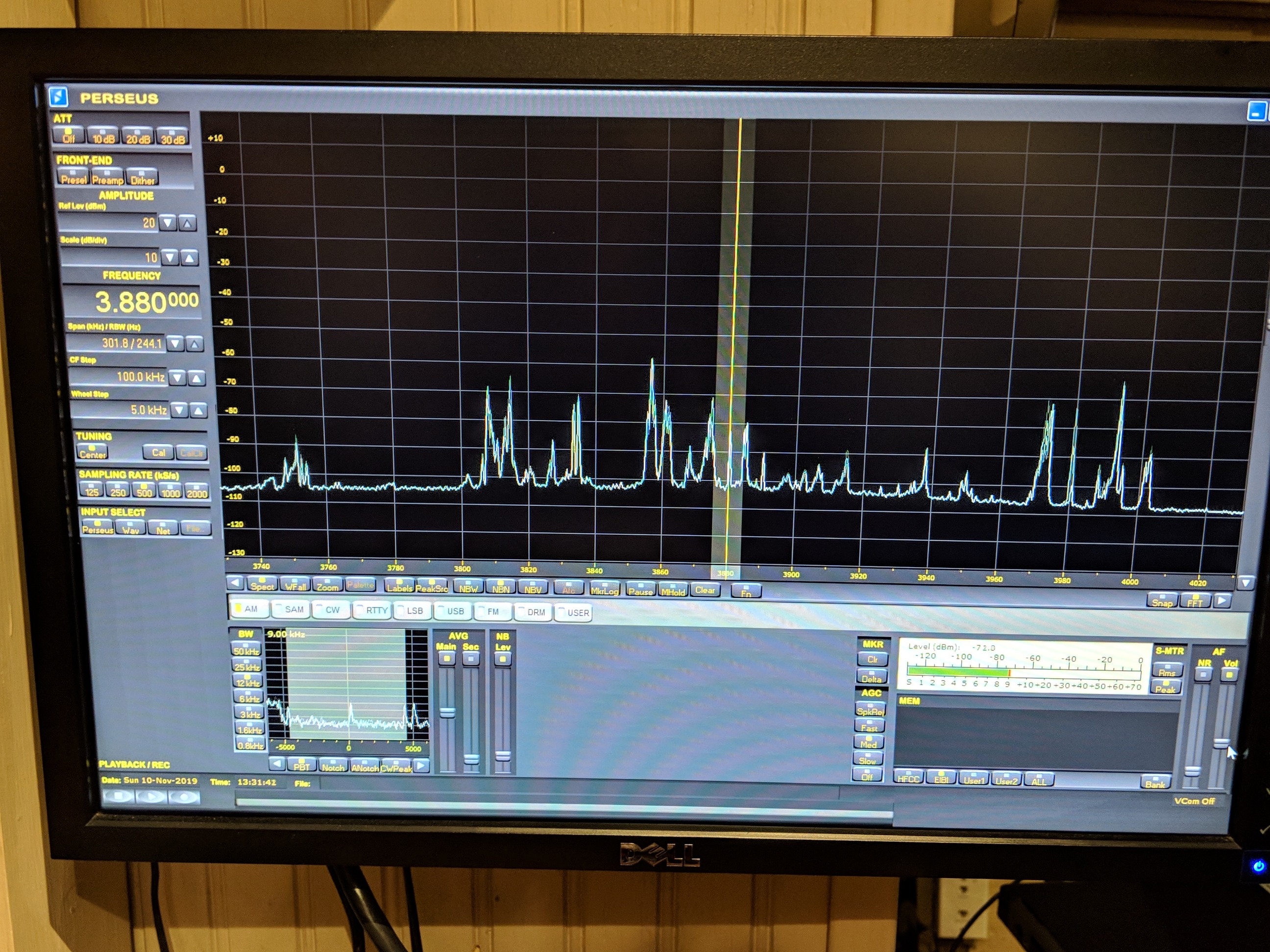Click the Cal tuning button
This screenshot has height=952, width=1270.
tap(158, 452)
